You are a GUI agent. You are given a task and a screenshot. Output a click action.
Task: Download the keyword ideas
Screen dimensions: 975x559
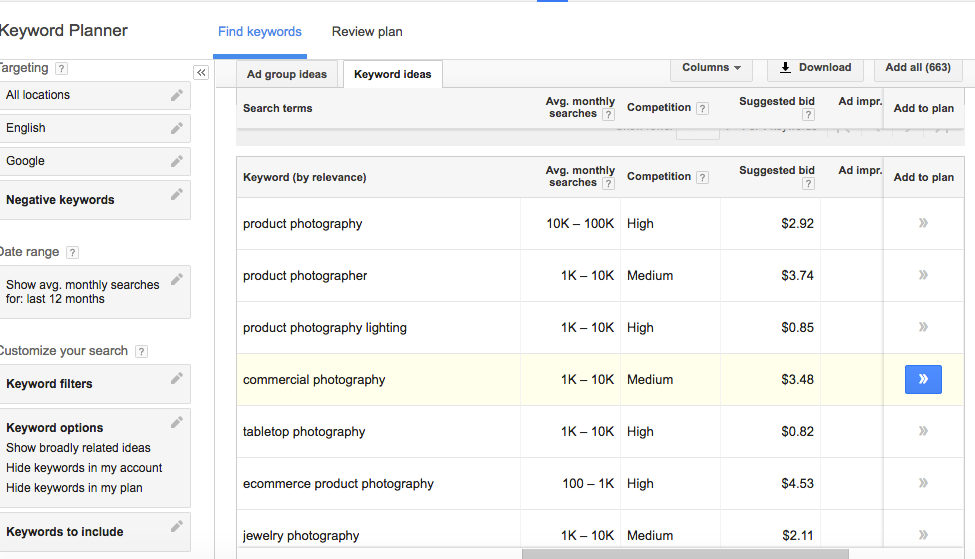815,68
